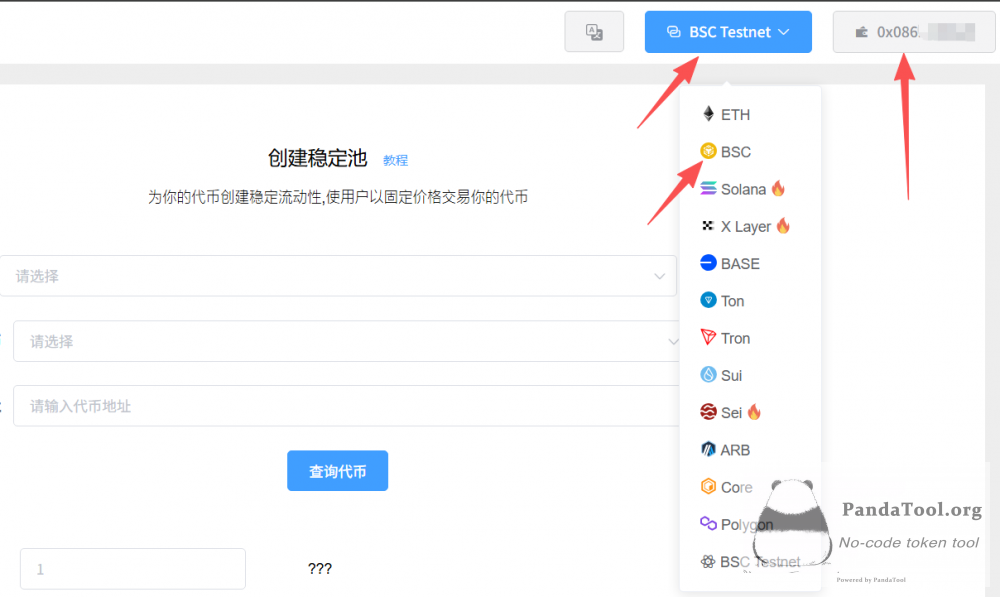The image size is (1000, 597).
Task: Click the ETH chain icon in the list
Action: [708, 114]
